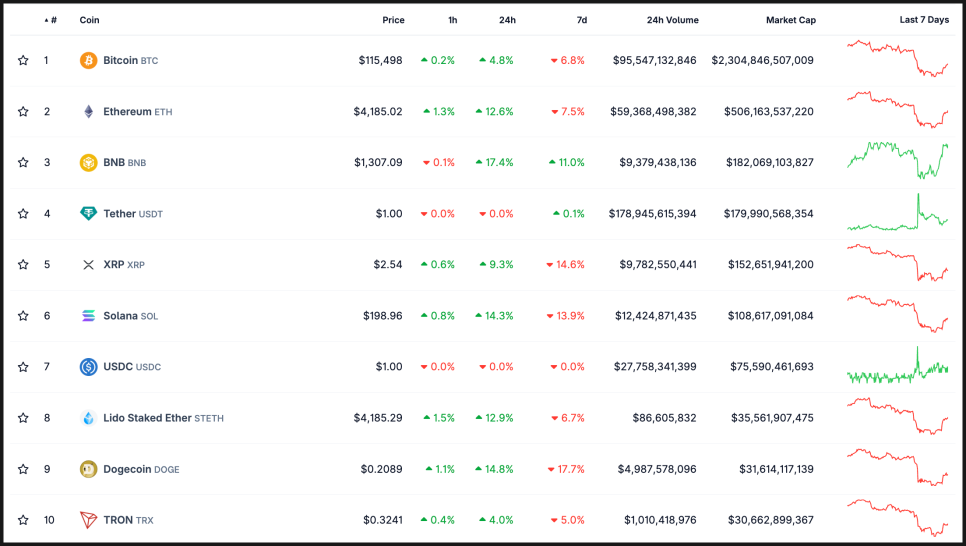This screenshot has height=546, width=966.
Task: Sort table by 24h Volume column
Action: click(672, 20)
